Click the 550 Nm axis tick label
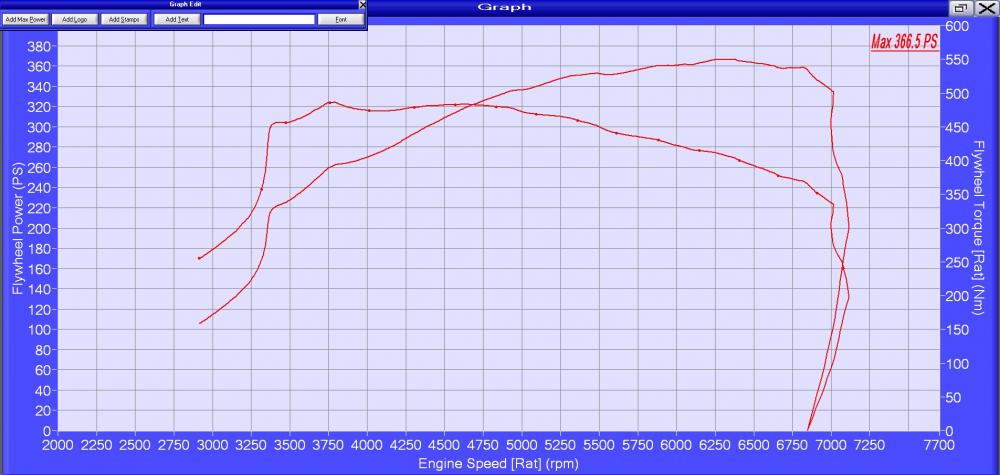 click(957, 59)
